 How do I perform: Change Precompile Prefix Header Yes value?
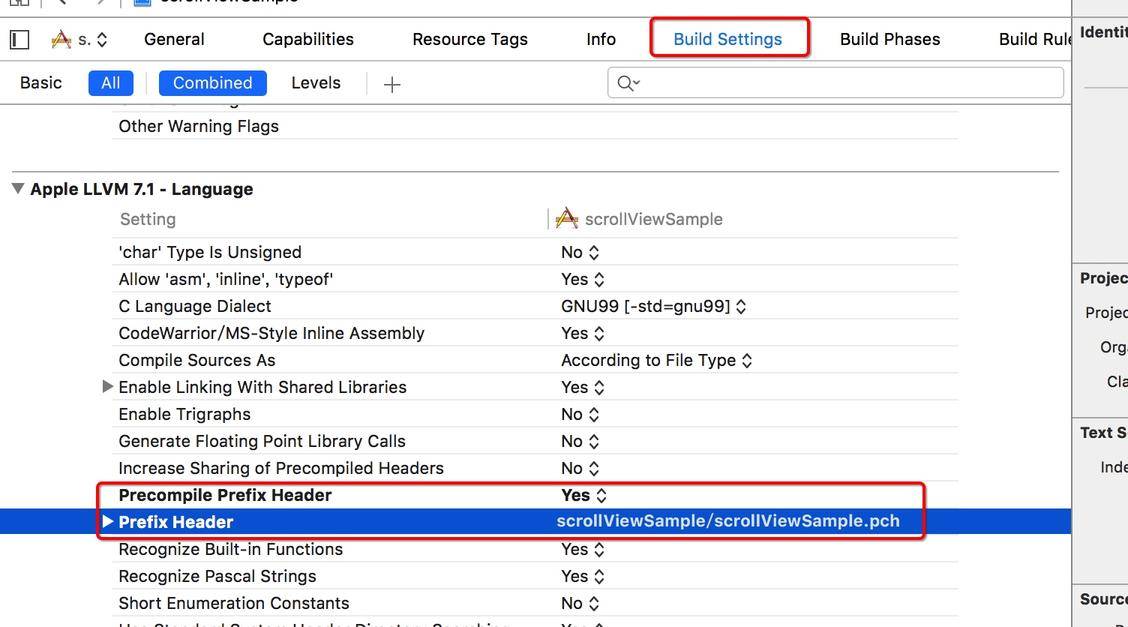(583, 495)
